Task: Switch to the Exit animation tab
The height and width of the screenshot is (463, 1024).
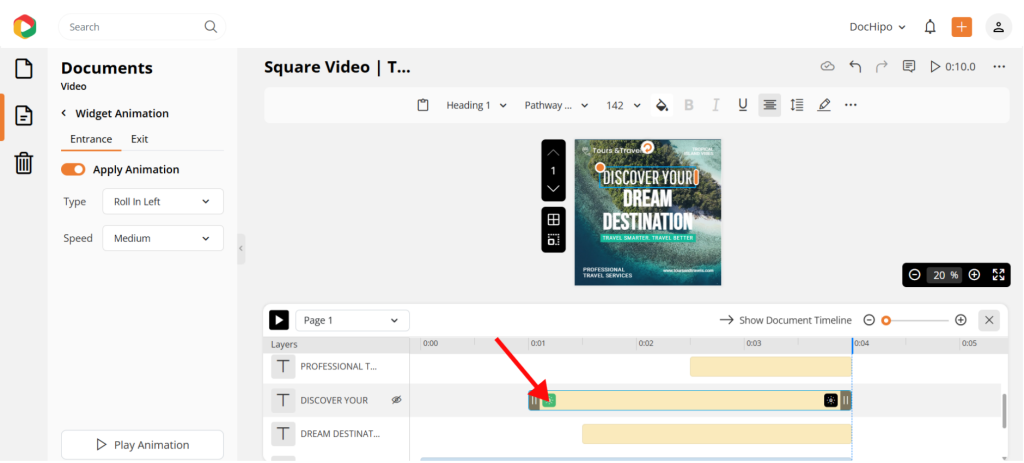Action: click(139, 139)
